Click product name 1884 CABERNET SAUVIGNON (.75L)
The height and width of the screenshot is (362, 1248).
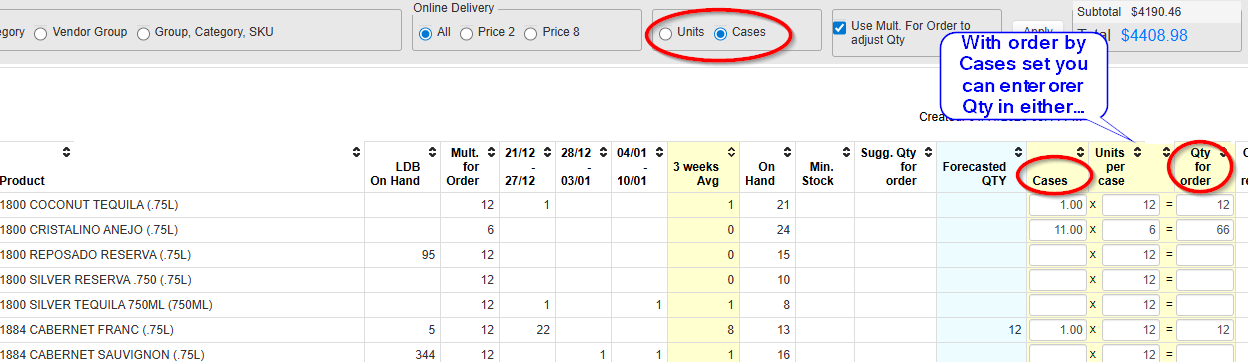click(x=102, y=354)
